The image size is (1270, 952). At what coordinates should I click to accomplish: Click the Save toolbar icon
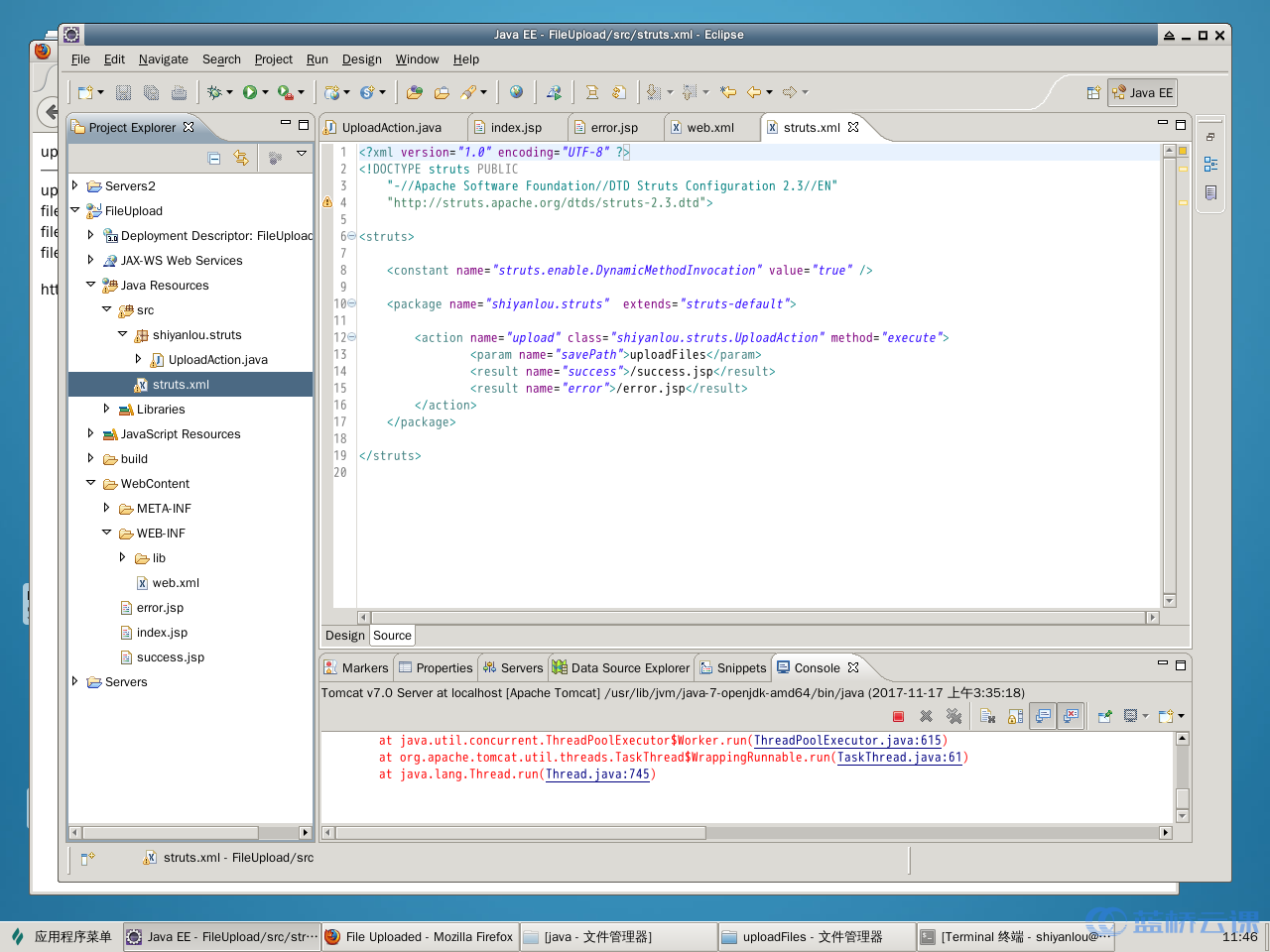pyautogui.click(x=123, y=92)
